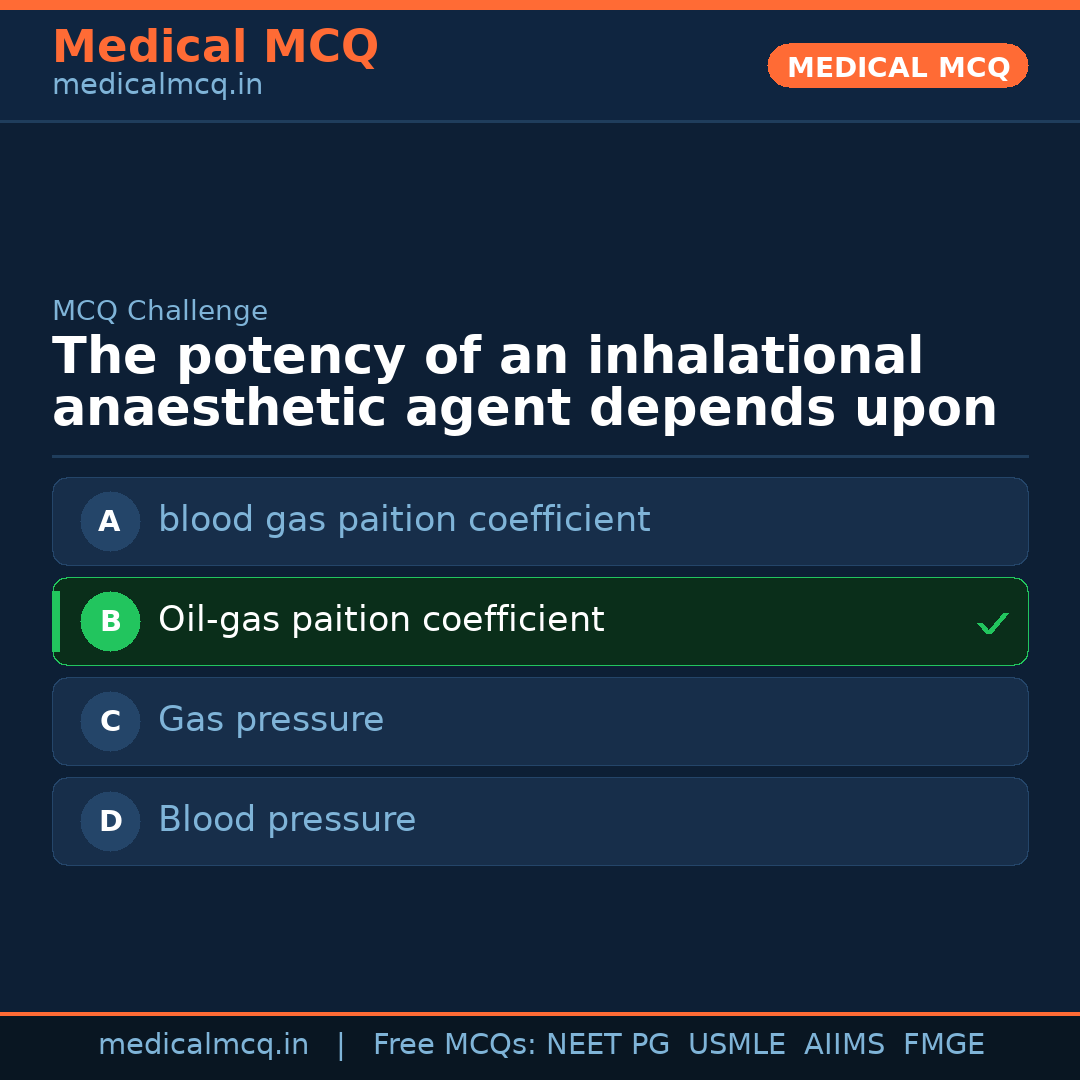
Task: Click the green B option badge
Action: click(110, 621)
